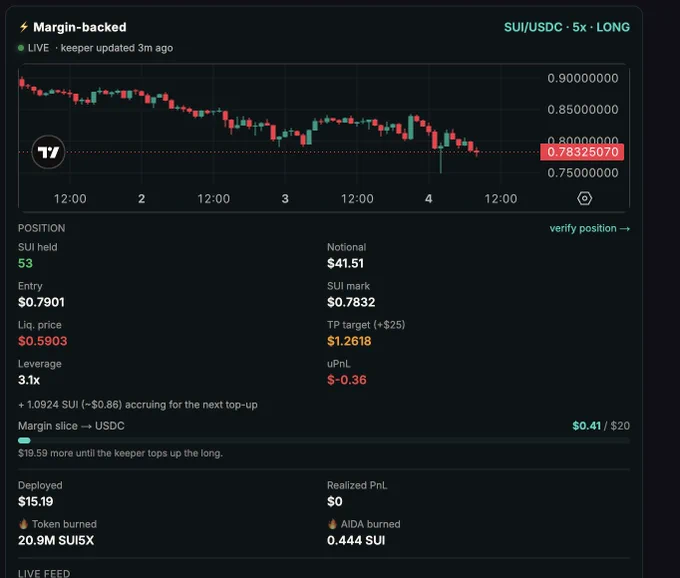
Task: Click the latest candlestick on the chart
Action: pos(477,152)
